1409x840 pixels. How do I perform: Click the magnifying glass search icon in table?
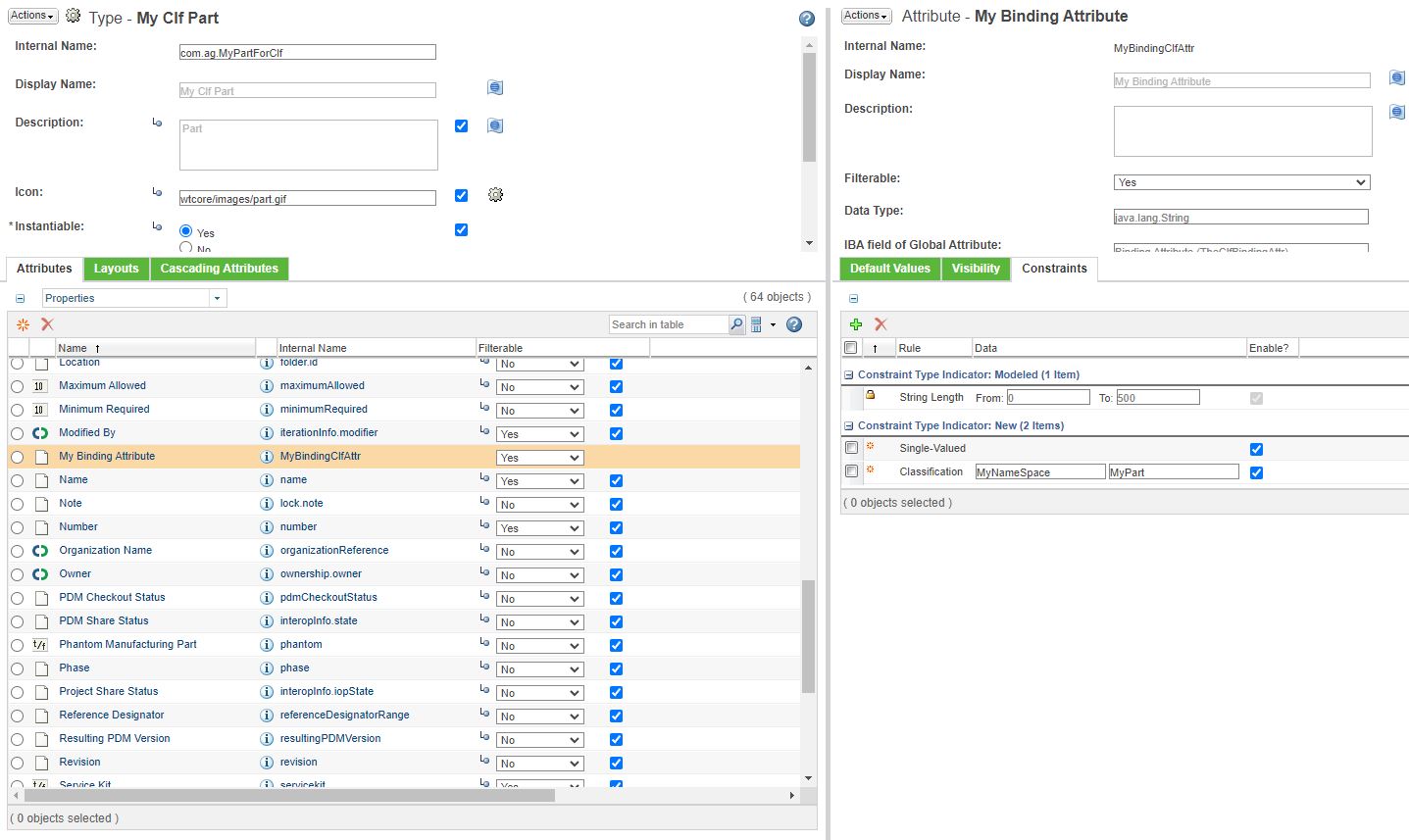737,323
